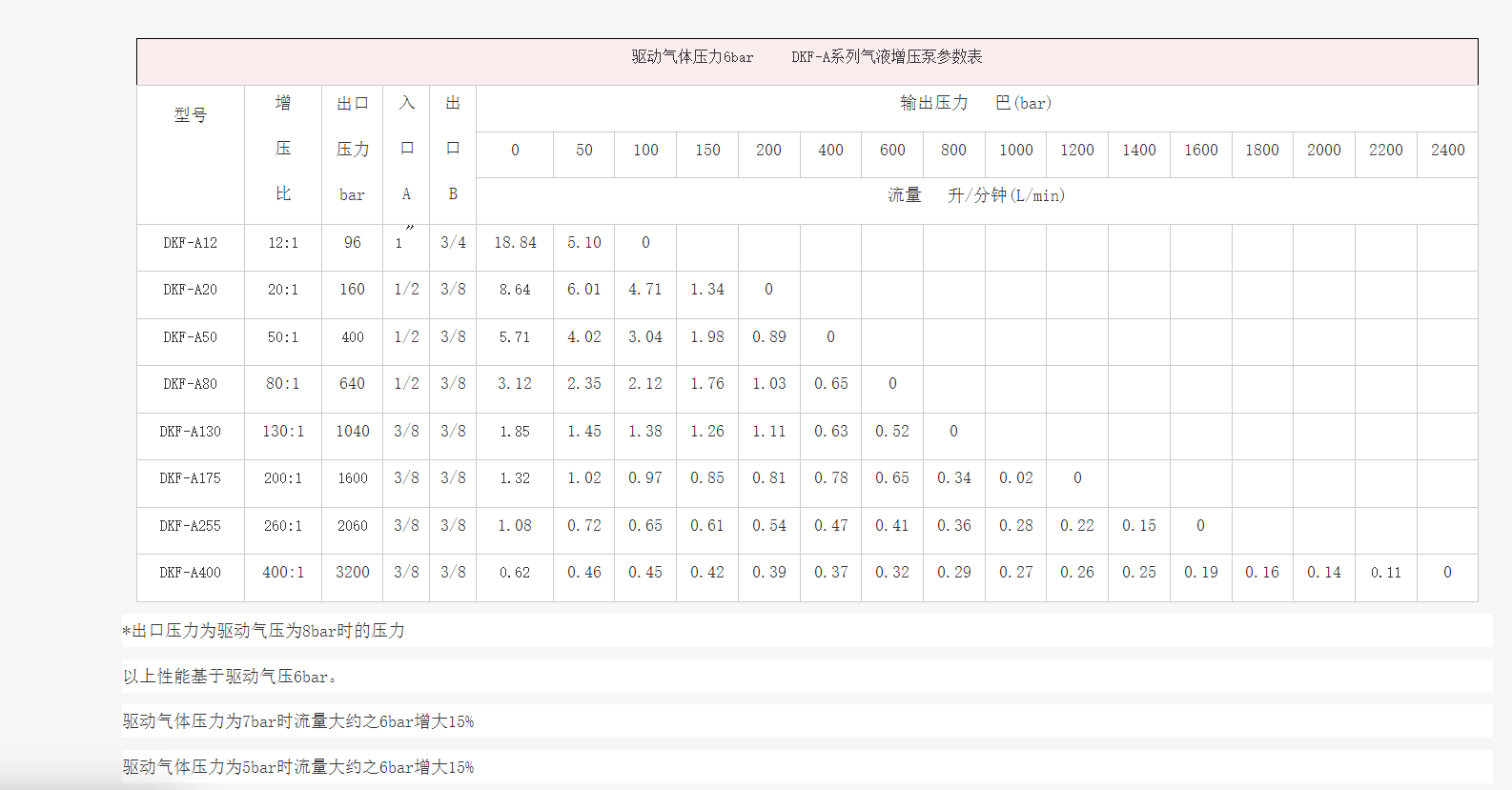Click the footnote about 8bar outlet pressure

tap(264, 631)
